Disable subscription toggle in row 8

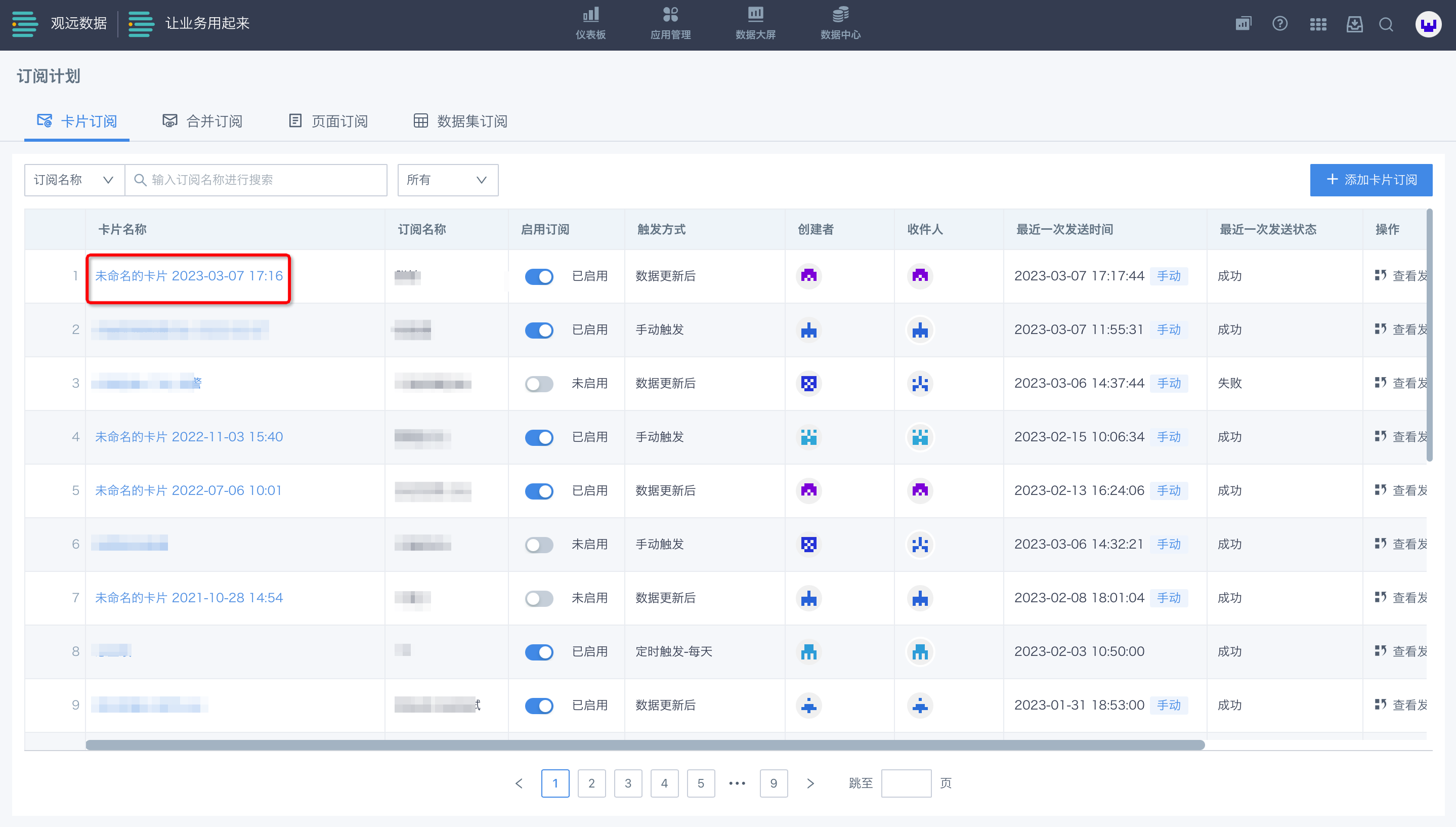pyautogui.click(x=539, y=652)
